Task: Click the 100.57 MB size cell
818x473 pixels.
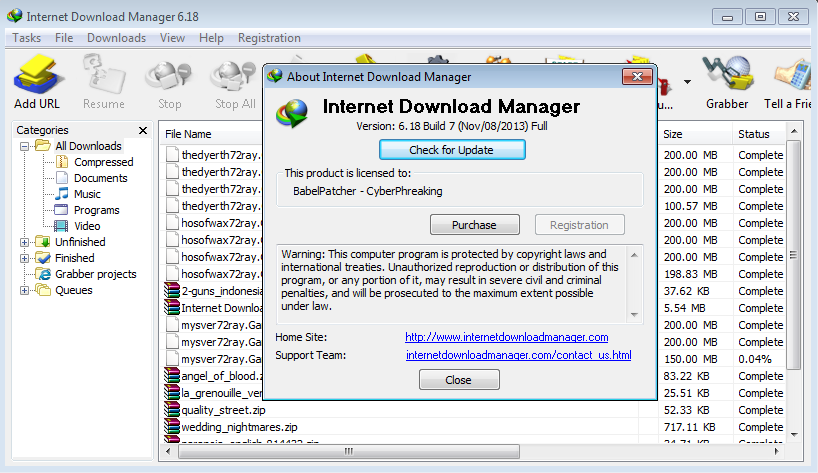Action: tap(691, 206)
